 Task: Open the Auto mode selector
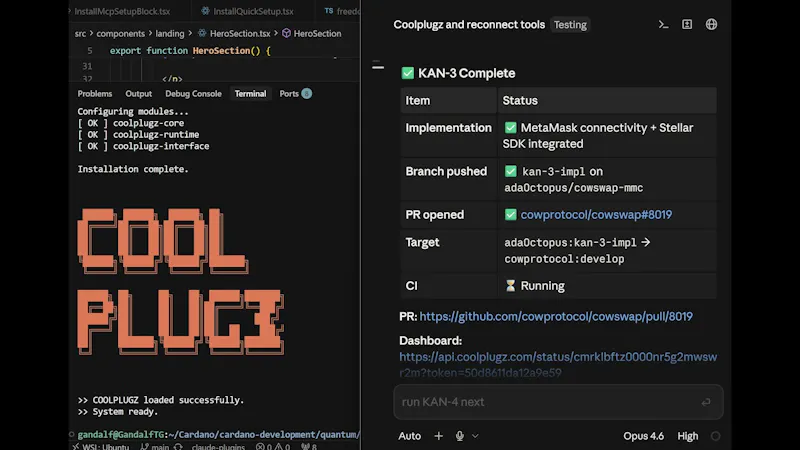[x=409, y=436]
